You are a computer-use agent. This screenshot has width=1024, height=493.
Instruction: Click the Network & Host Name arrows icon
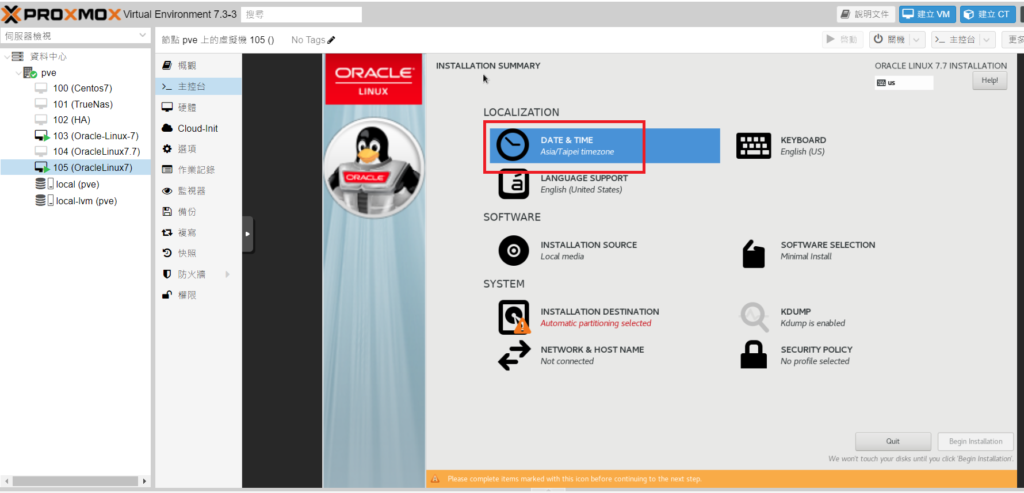[513, 355]
